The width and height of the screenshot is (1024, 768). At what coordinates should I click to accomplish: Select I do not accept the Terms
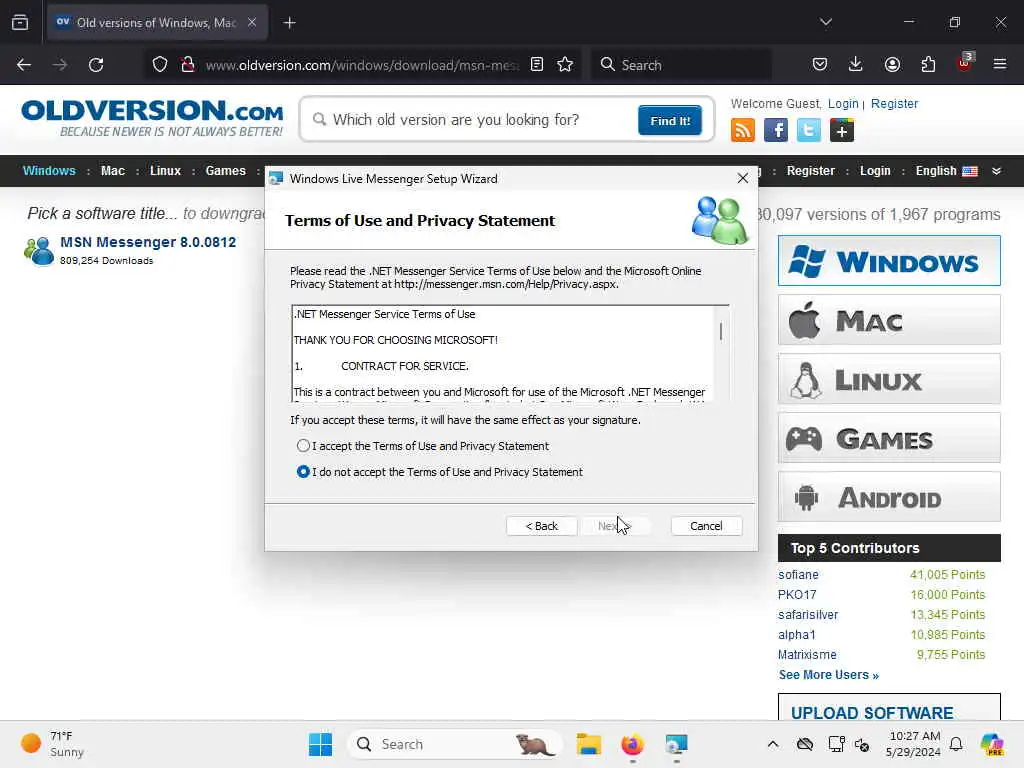[302, 472]
